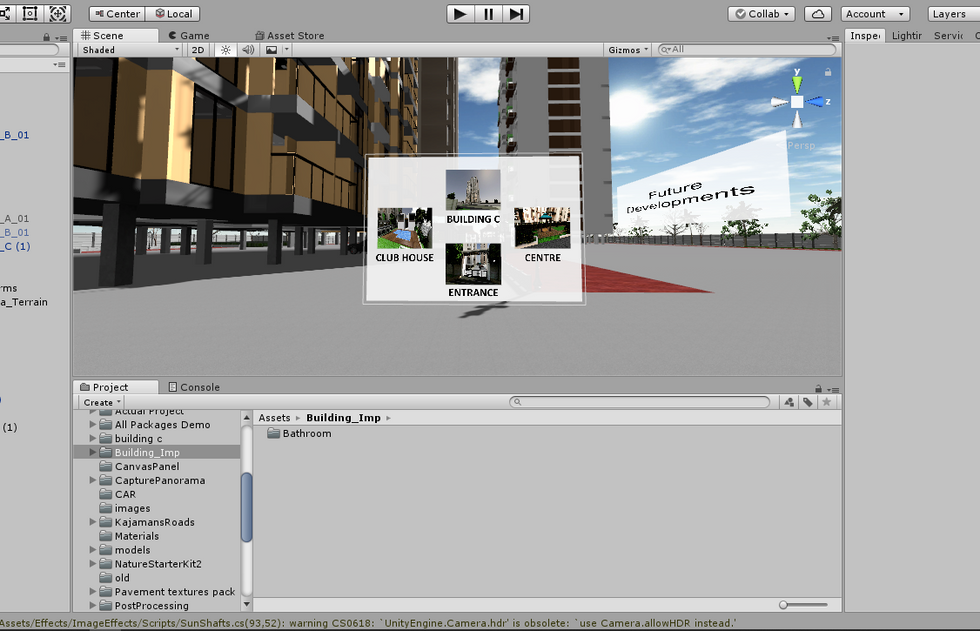Screen dimensions: 980x631
Task: Click the Assets breadcrumb link
Action: 274,418
